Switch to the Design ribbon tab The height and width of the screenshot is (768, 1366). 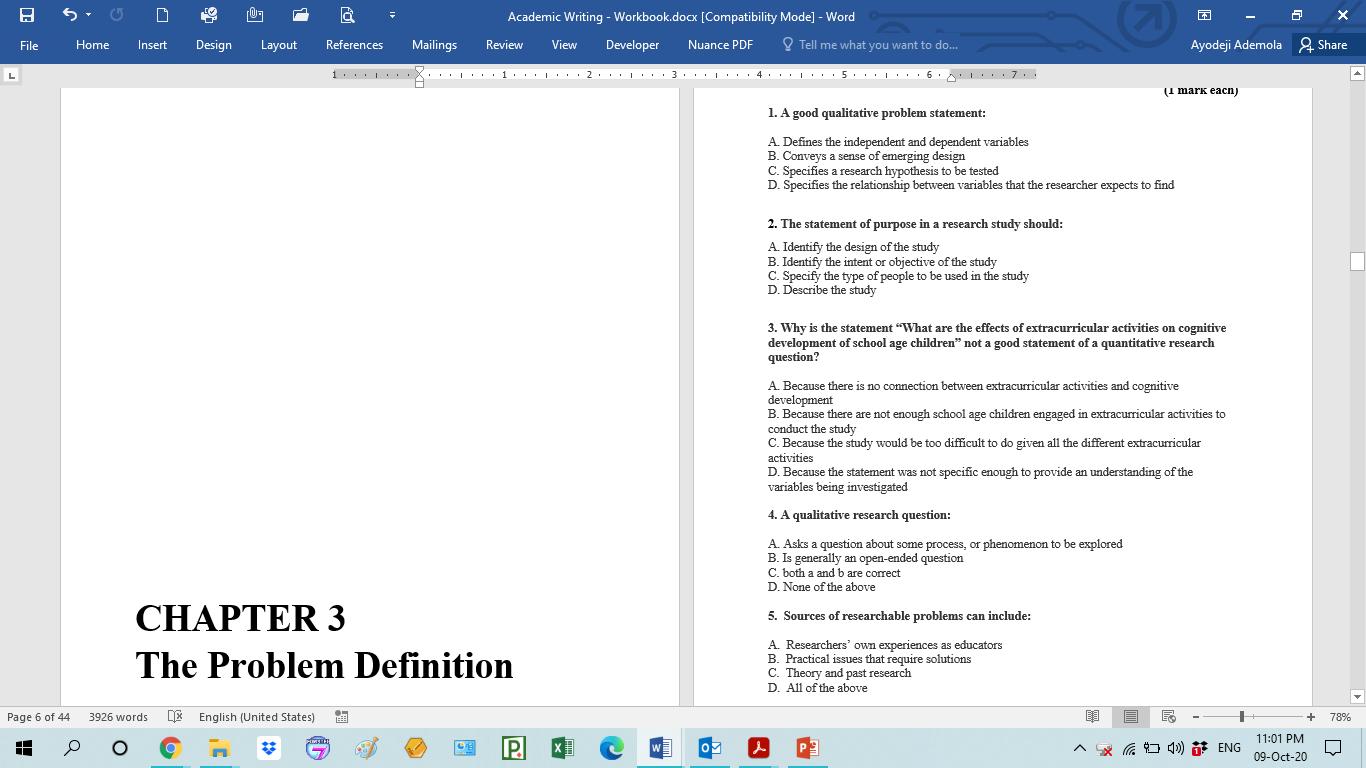coord(213,45)
